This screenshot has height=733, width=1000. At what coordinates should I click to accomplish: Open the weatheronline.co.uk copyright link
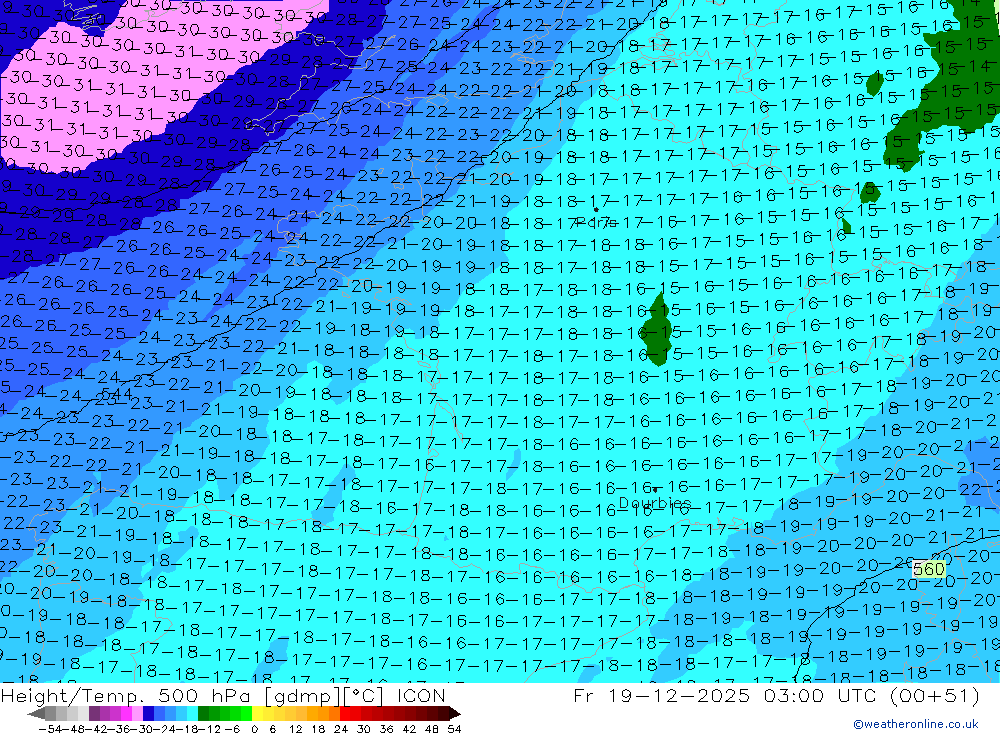pos(915,724)
